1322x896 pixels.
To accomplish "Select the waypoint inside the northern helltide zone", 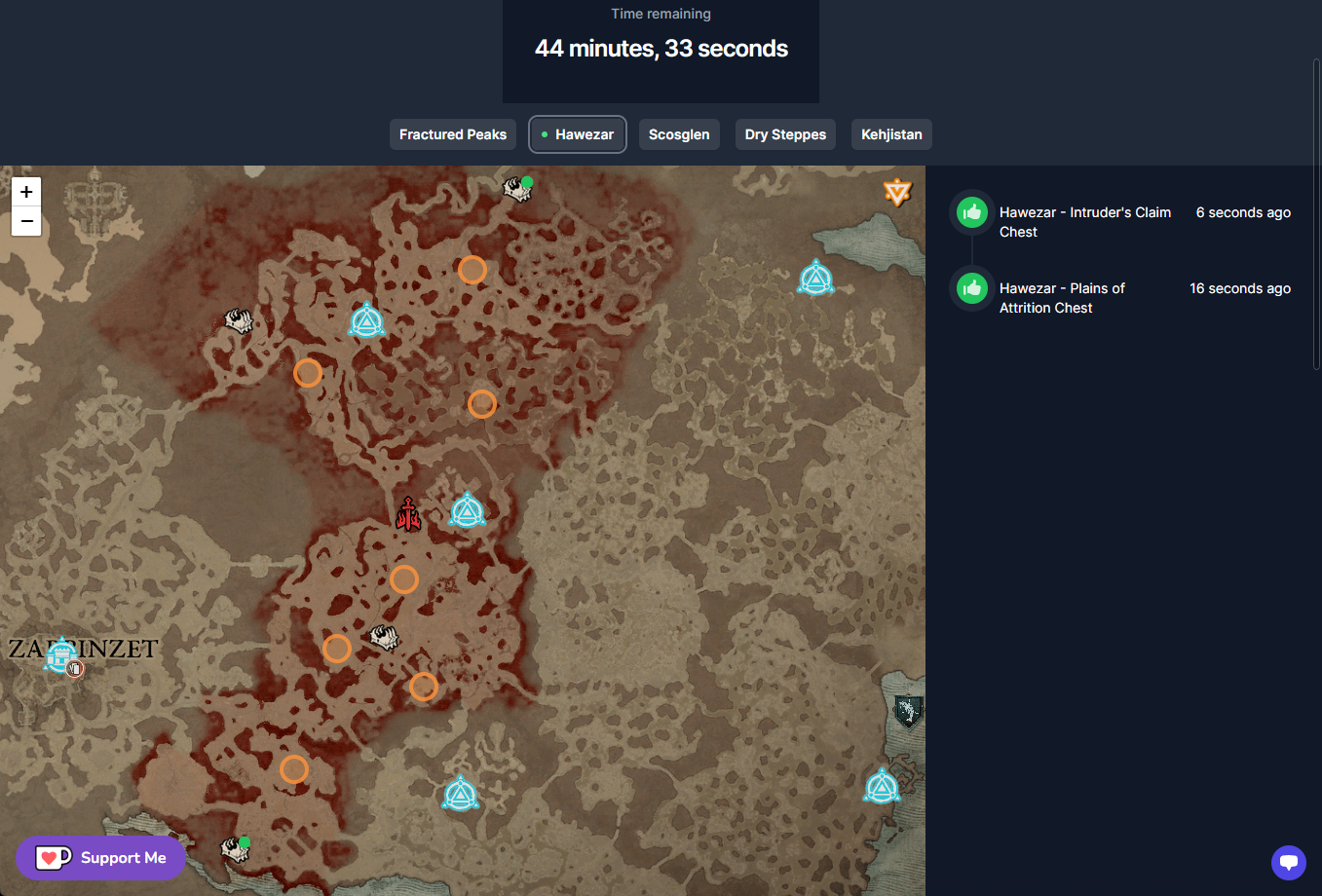I will pyautogui.click(x=367, y=320).
